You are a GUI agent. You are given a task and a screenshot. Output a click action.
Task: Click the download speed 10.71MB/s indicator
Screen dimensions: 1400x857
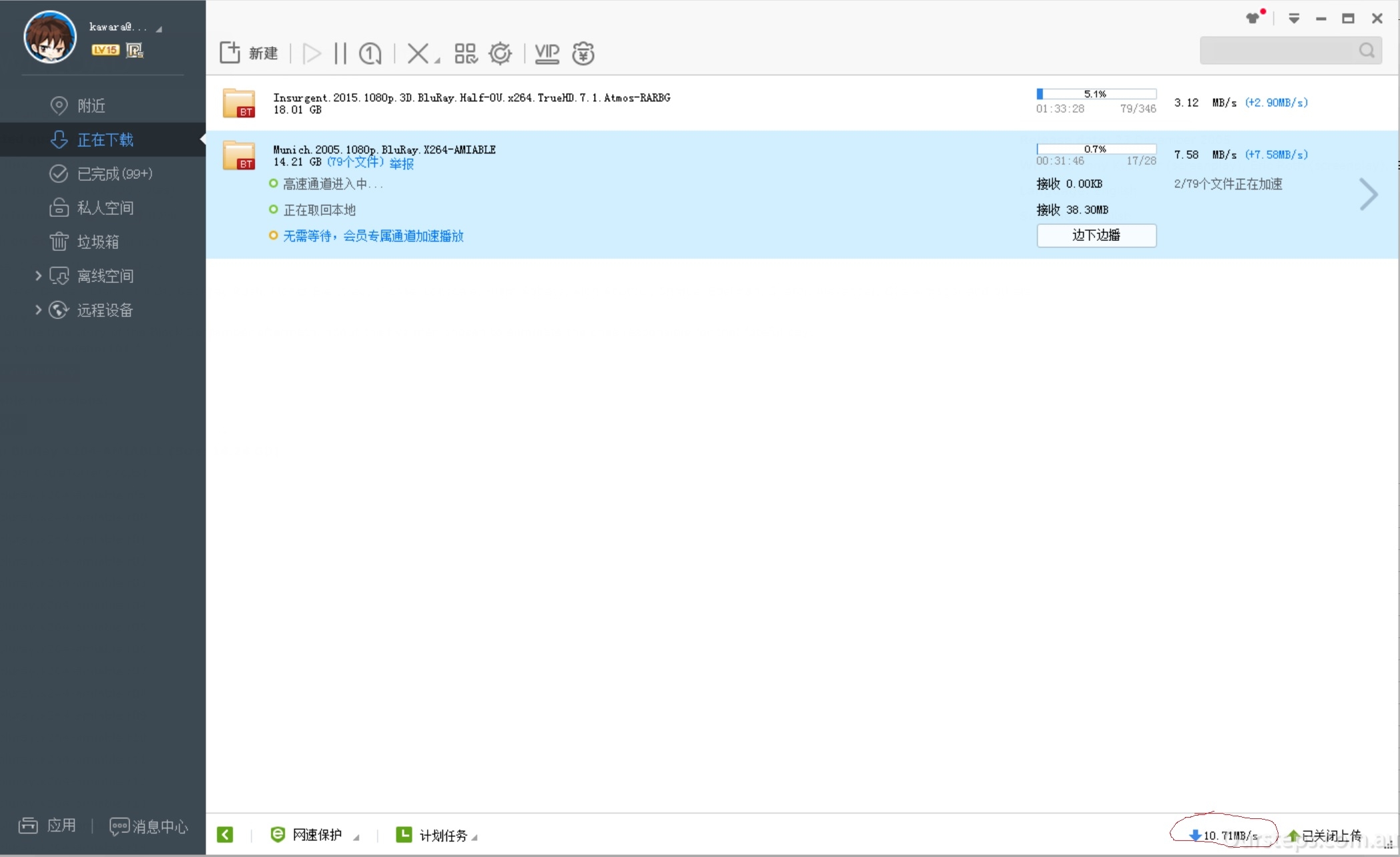[x=1224, y=835]
